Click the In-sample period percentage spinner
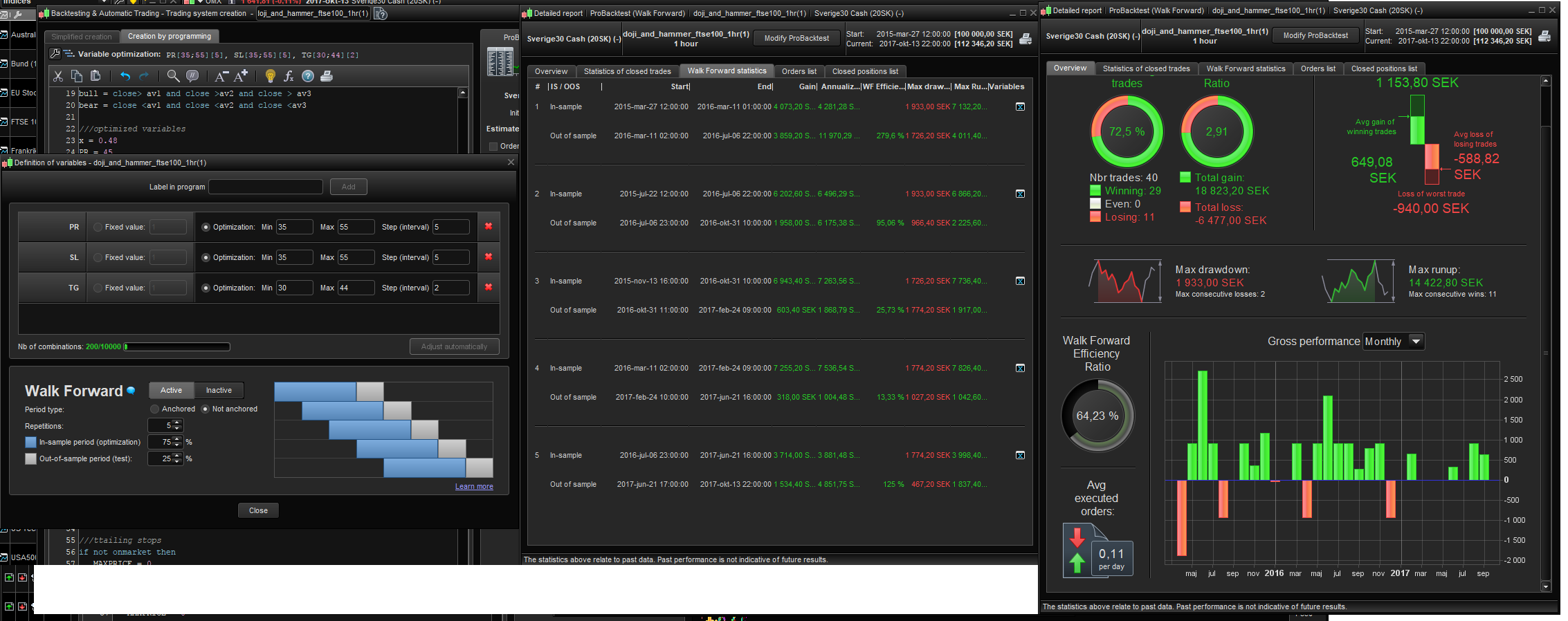The height and width of the screenshot is (621, 1568). 177,441
